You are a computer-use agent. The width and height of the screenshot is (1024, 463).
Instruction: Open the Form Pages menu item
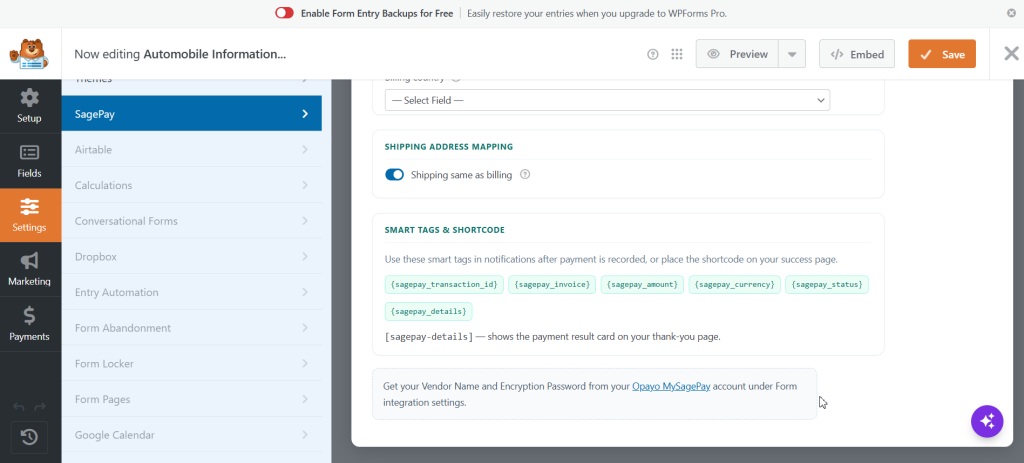click(191, 399)
